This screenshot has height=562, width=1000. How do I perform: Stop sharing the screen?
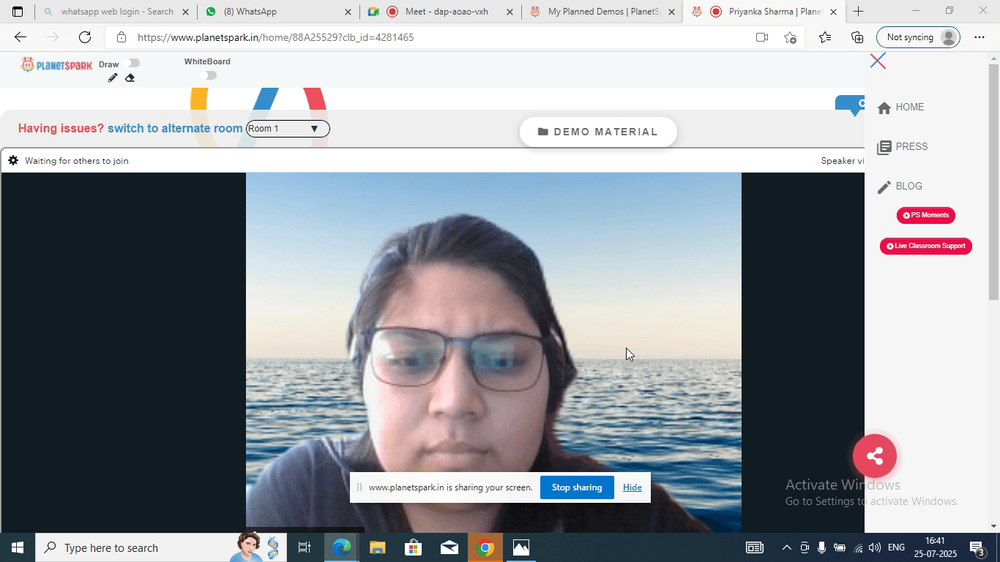click(577, 487)
